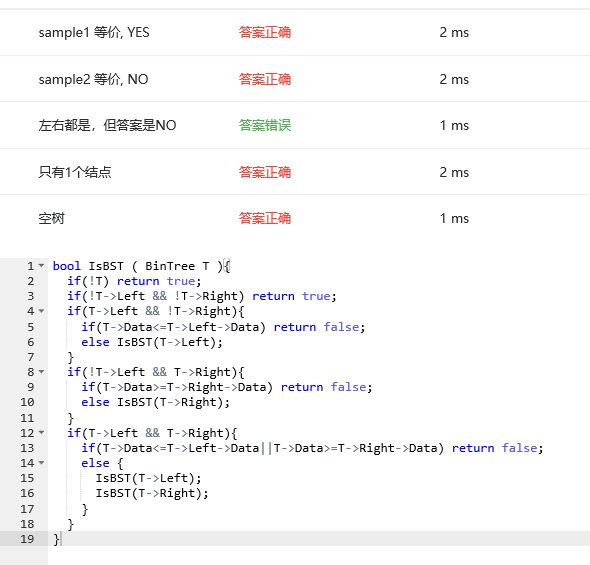Click the 'if(!T->Left && T->Right){' line
The width and height of the screenshot is (590, 565).
(x=156, y=372)
